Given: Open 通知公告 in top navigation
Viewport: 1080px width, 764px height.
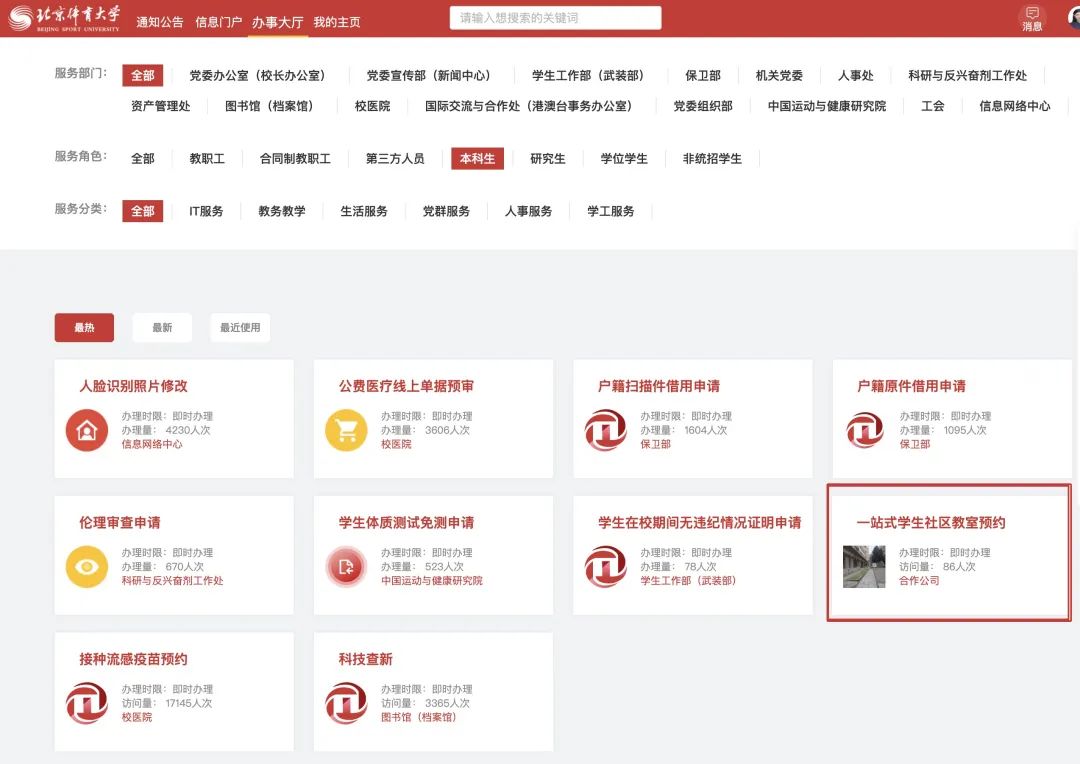Looking at the screenshot, I should point(160,22).
